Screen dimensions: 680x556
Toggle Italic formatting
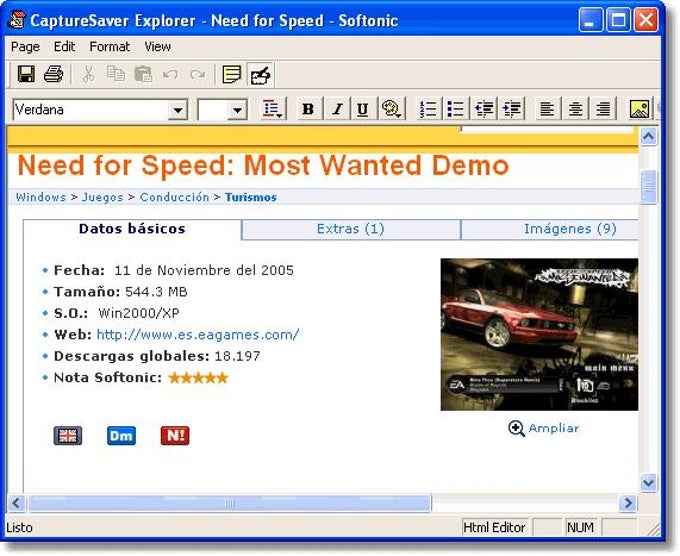click(x=337, y=108)
